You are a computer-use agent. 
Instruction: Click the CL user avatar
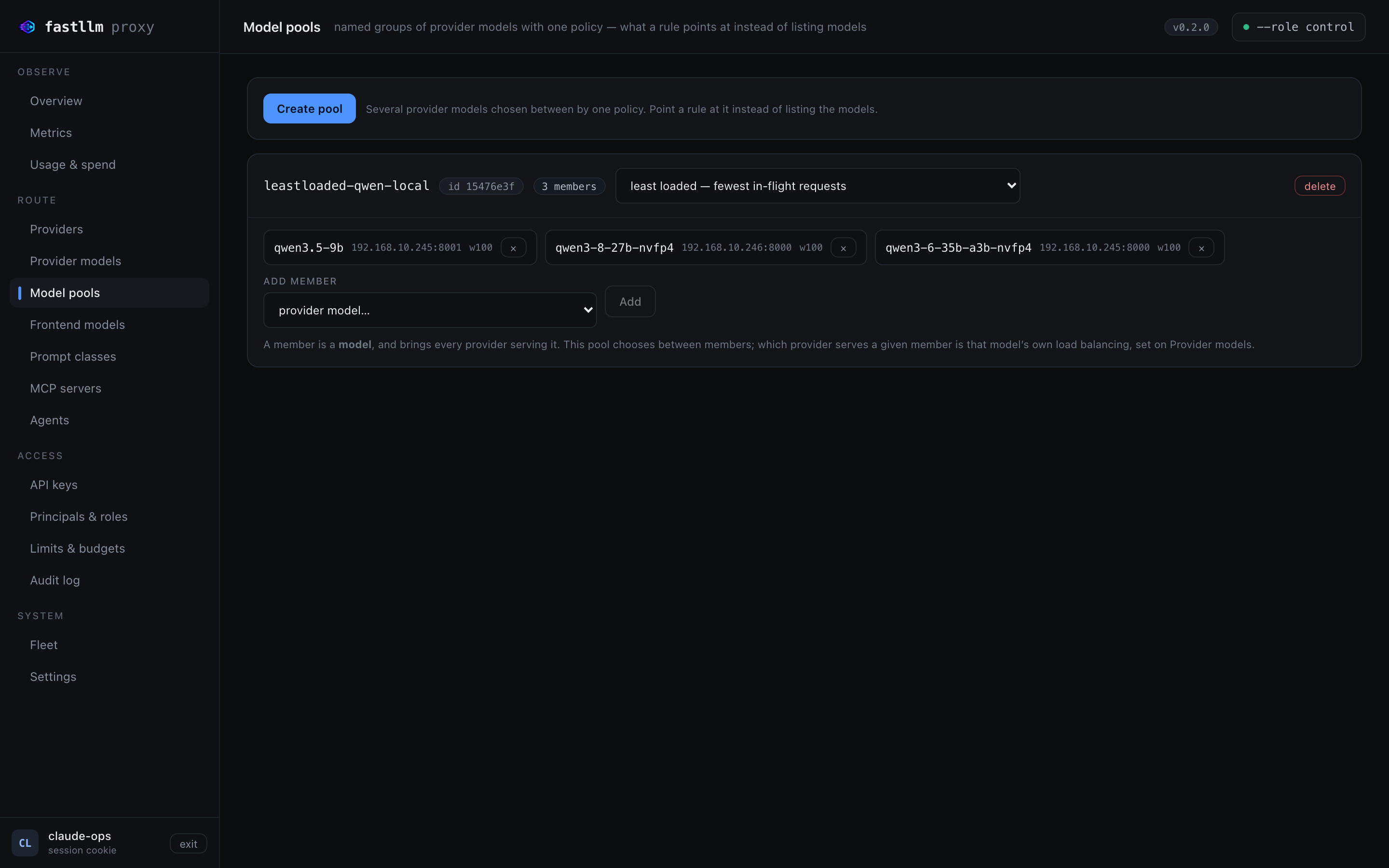tap(25, 843)
